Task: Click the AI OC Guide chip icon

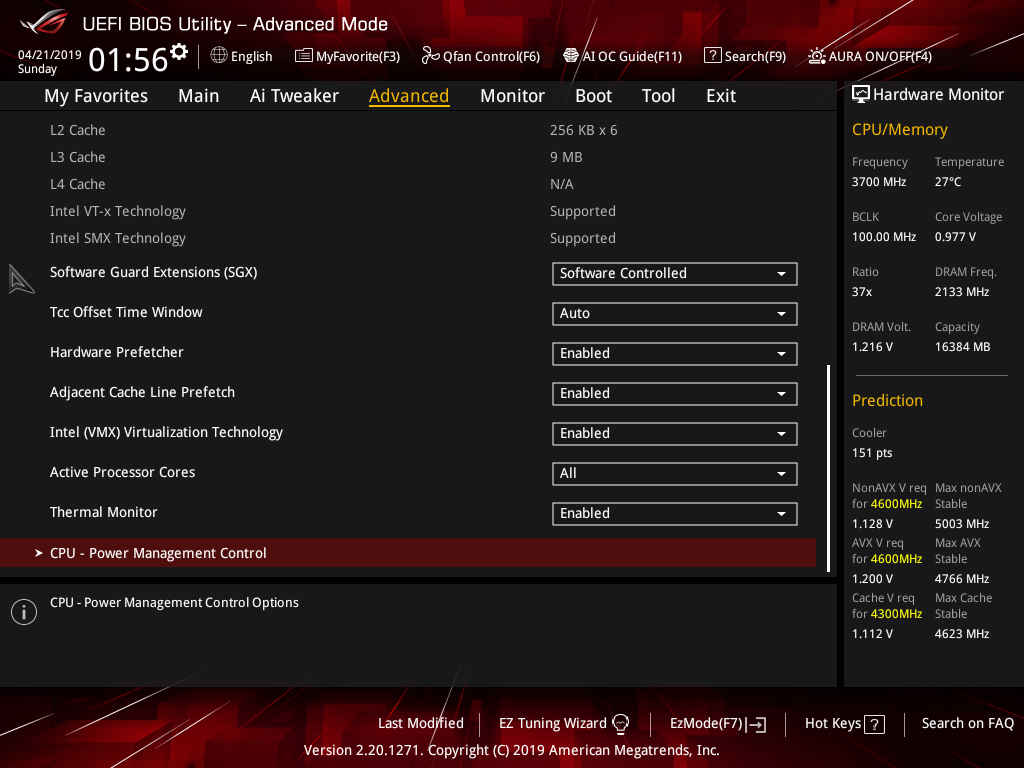Action: click(x=571, y=56)
